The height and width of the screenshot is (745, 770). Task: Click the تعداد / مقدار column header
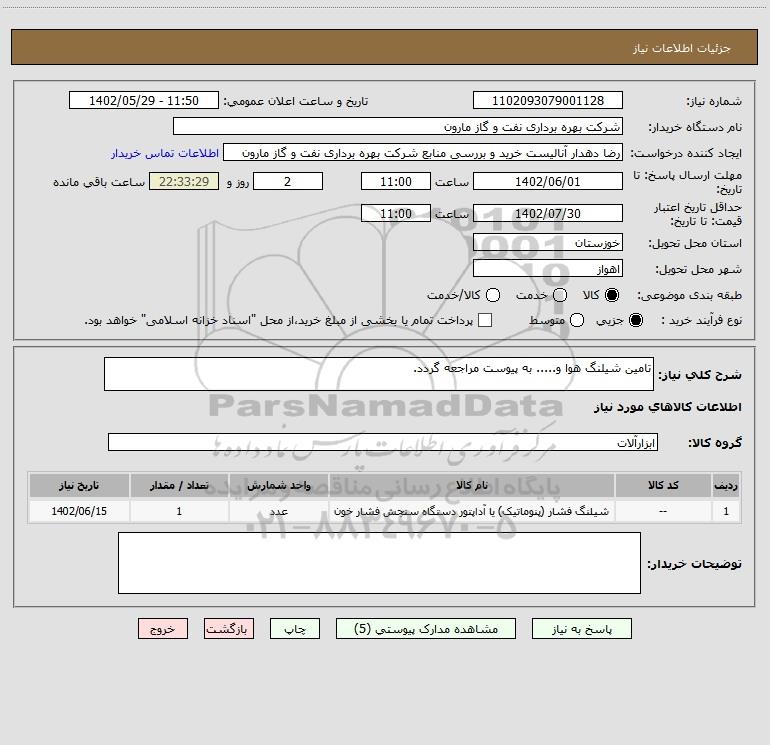pyautogui.click(x=179, y=485)
